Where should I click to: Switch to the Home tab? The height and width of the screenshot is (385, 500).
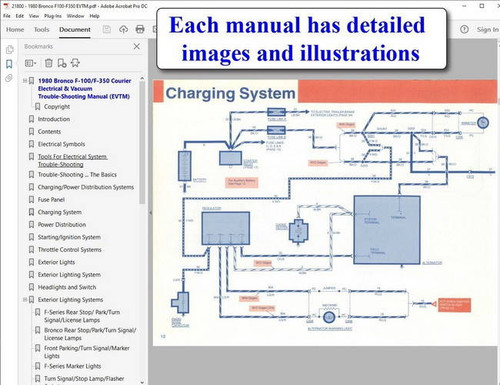click(x=15, y=29)
